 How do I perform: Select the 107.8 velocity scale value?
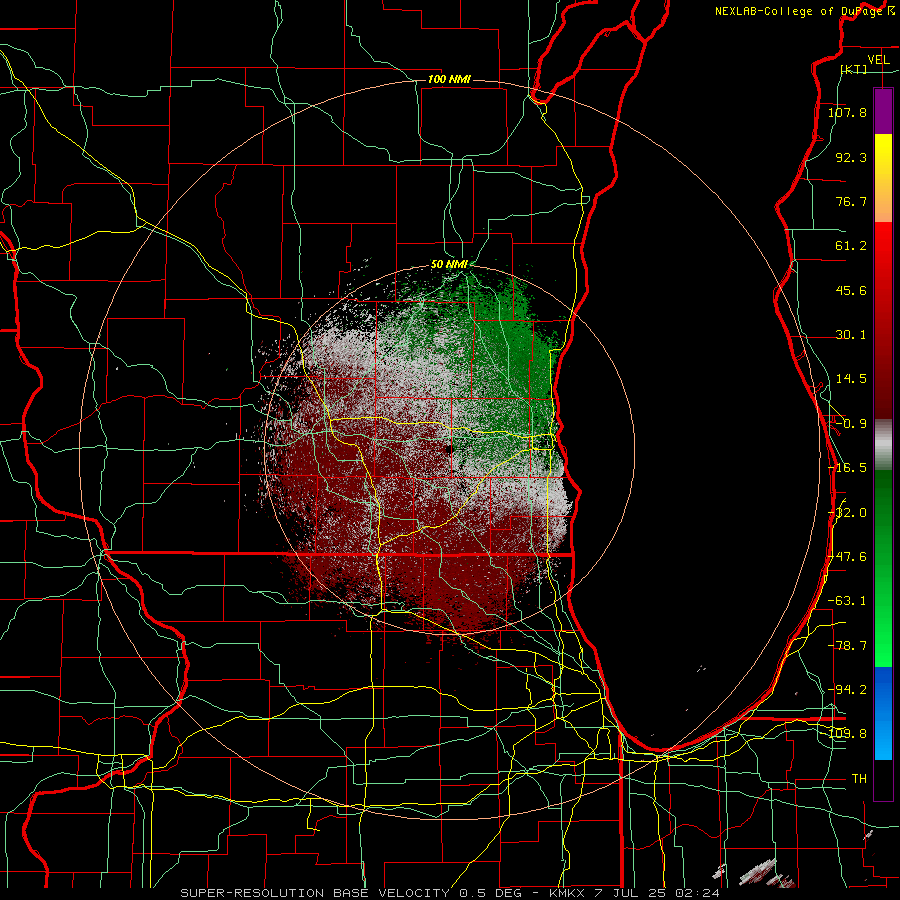click(x=847, y=112)
